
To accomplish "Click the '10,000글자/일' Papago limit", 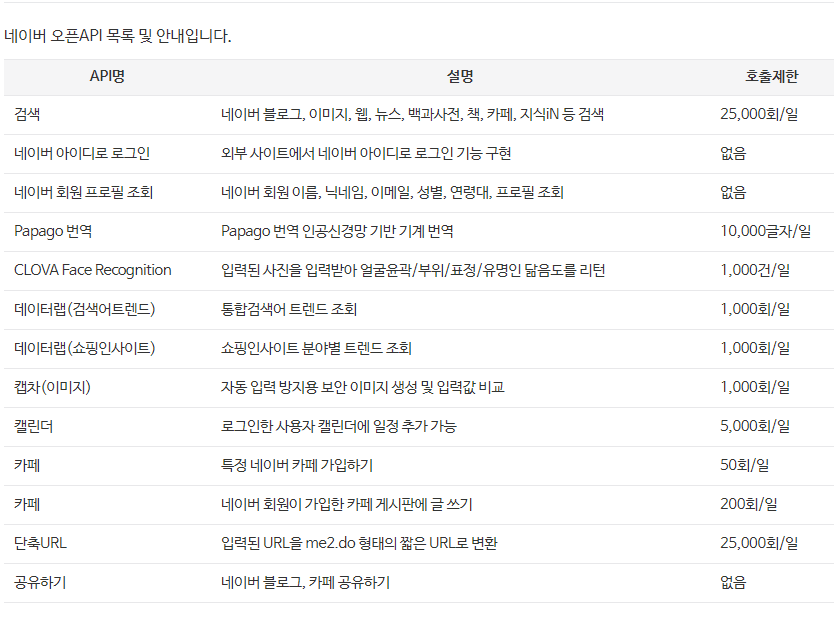I will [765, 232].
